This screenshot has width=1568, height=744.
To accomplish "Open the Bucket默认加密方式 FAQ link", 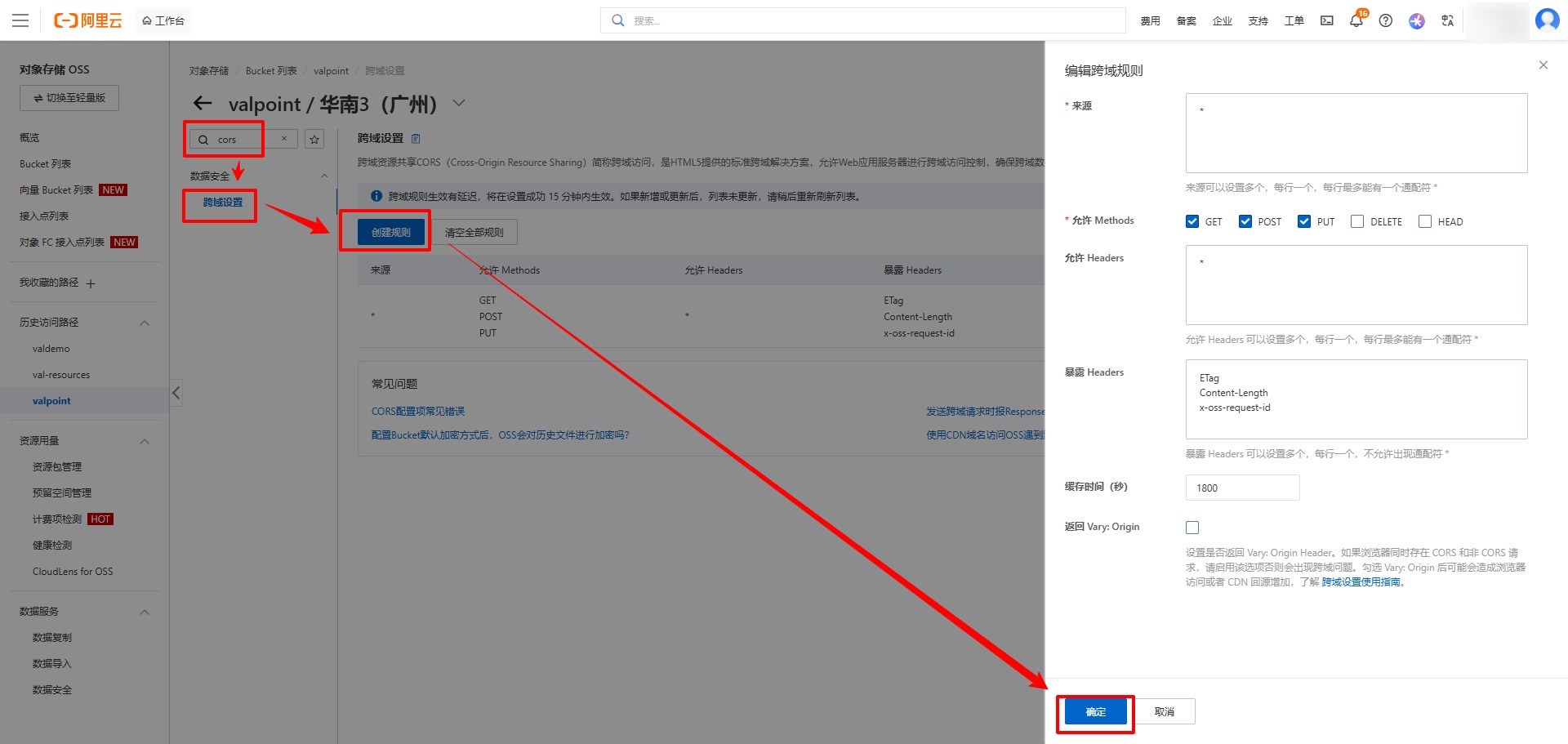I will (x=501, y=435).
